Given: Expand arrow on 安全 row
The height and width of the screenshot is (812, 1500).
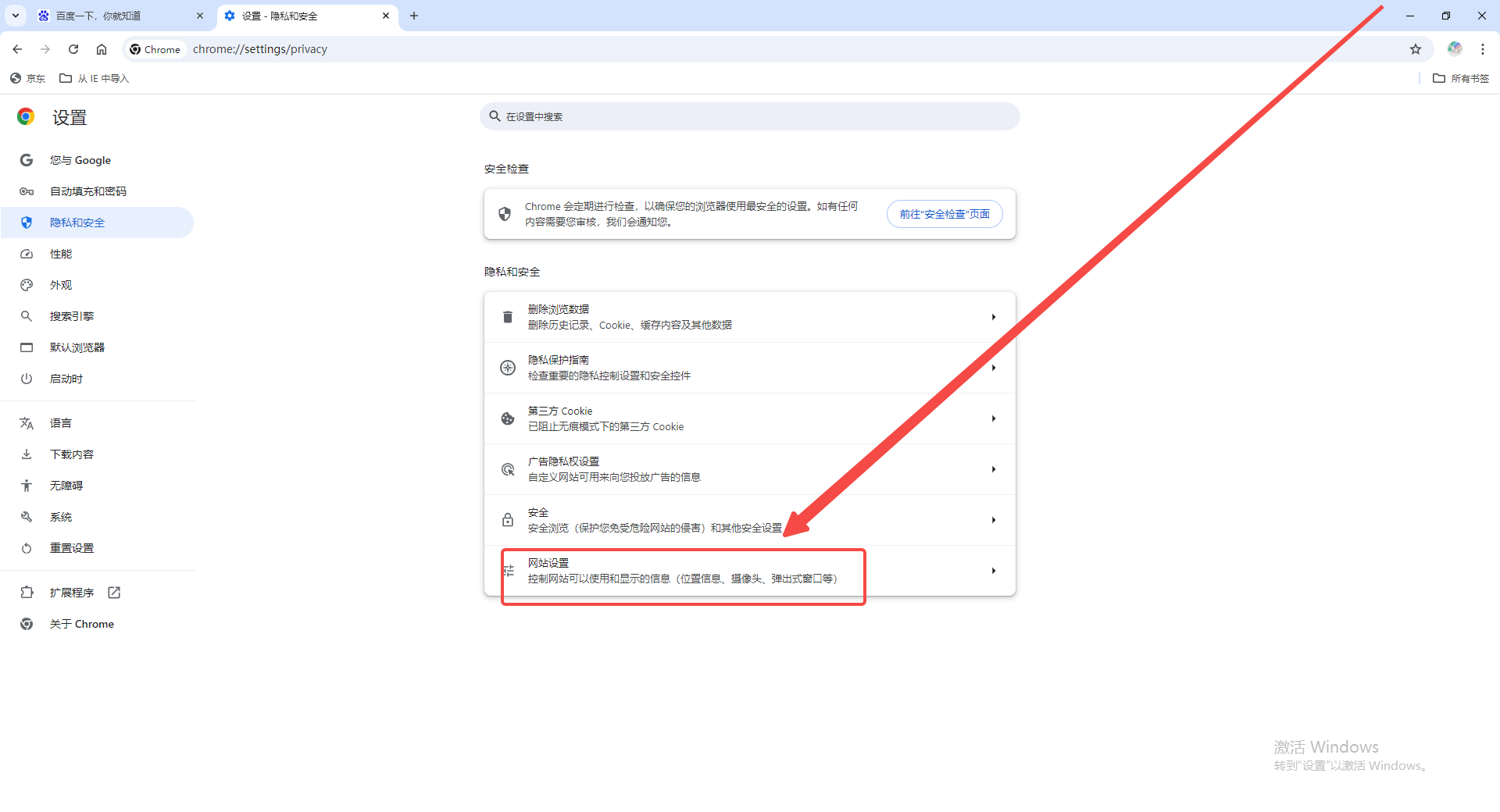Looking at the screenshot, I should click(993, 520).
